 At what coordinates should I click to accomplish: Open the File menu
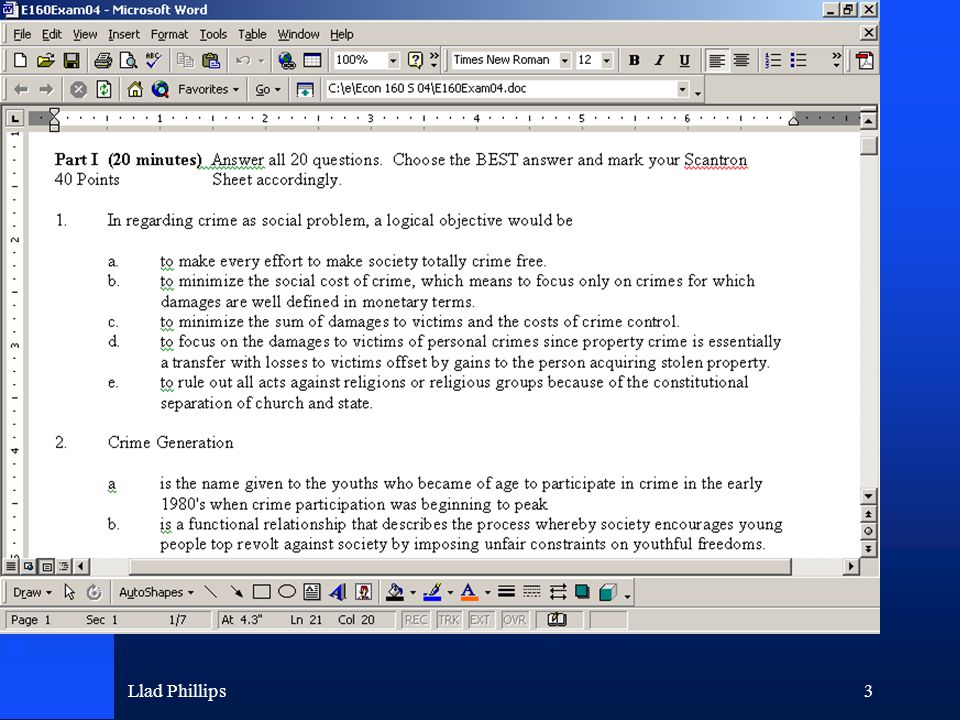[x=22, y=34]
